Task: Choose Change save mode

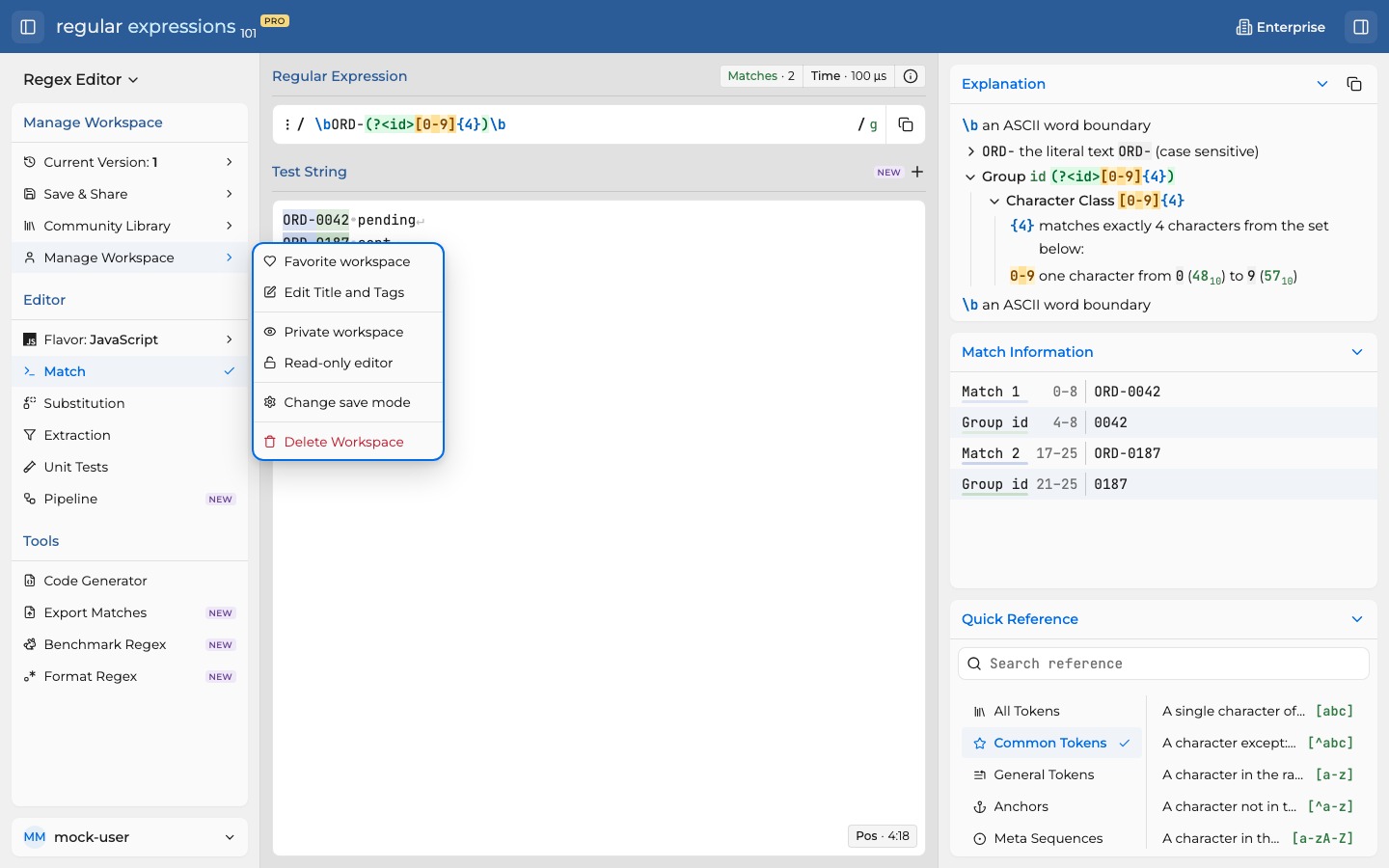Action: point(348,402)
